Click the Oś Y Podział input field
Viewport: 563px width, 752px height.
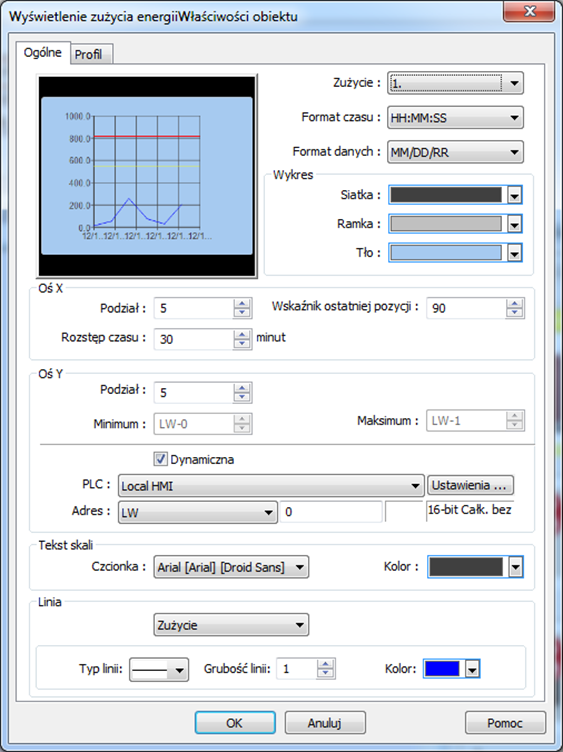194,393
